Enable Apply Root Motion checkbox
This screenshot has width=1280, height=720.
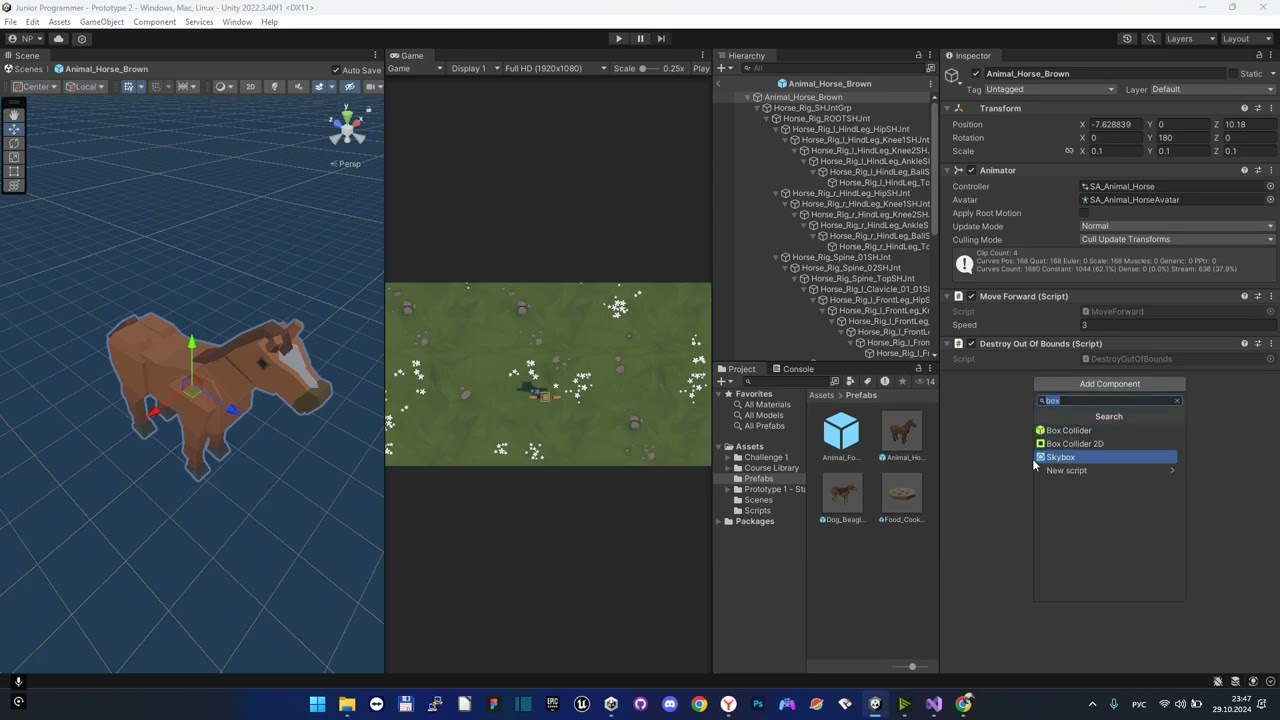[x=1085, y=213]
